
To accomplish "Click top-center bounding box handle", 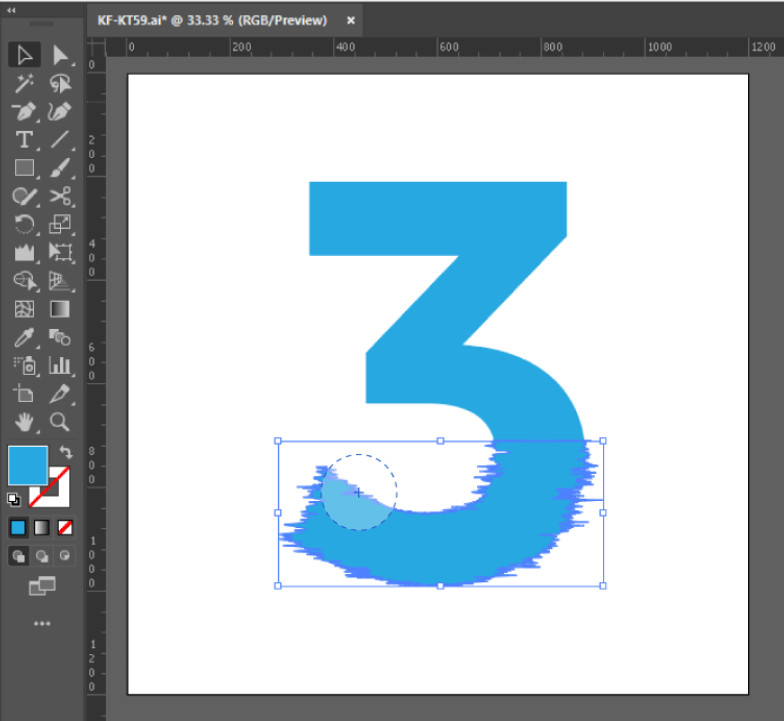I will pyautogui.click(x=440, y=441).
